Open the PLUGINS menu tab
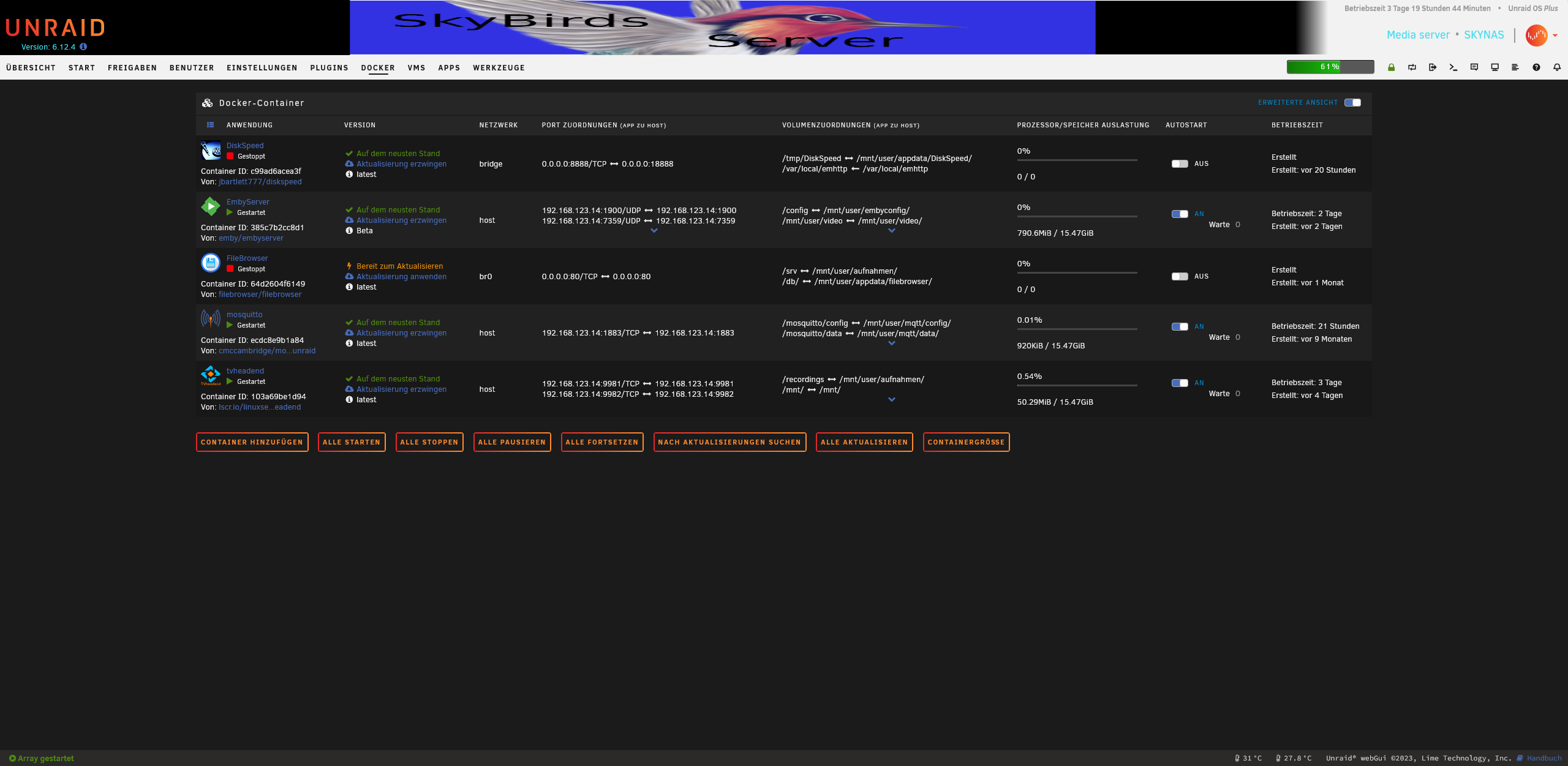Screen dimensions: 1568x766 click(329, 68)
